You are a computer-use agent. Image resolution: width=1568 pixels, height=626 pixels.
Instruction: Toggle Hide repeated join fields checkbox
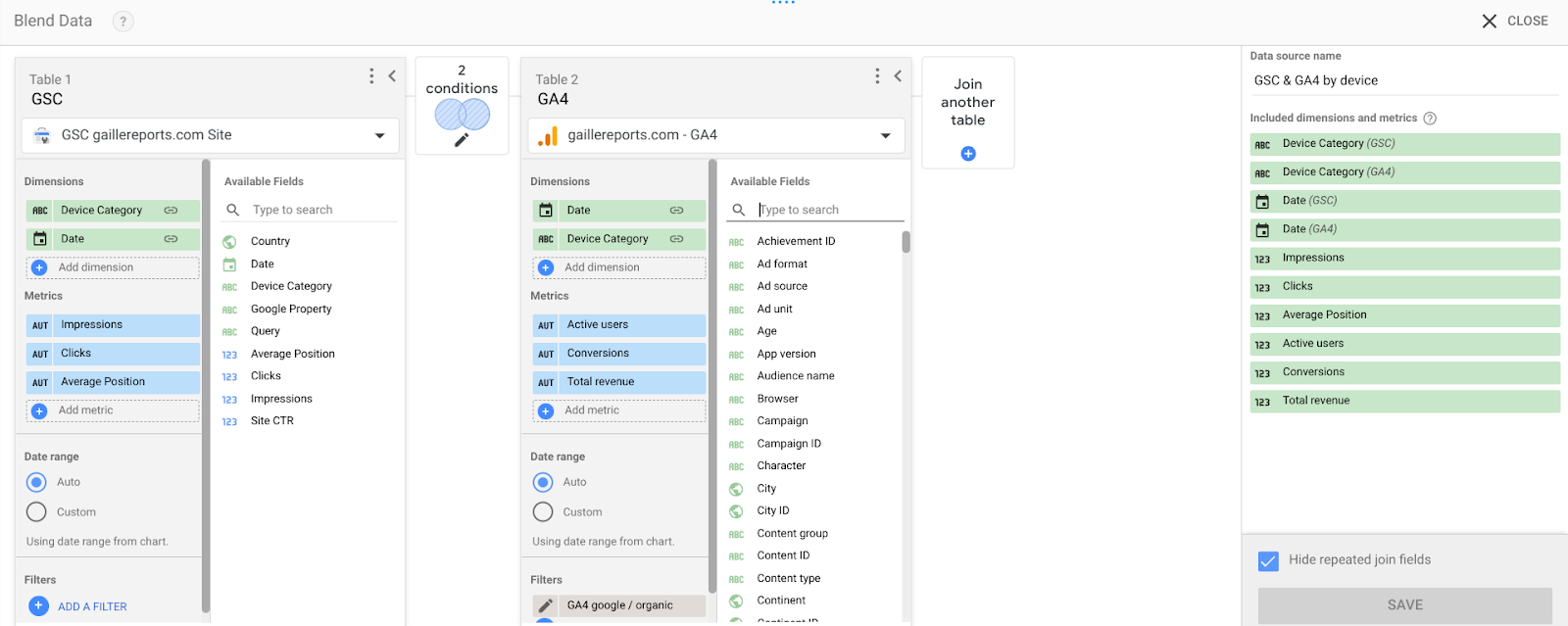[1268, 561]
